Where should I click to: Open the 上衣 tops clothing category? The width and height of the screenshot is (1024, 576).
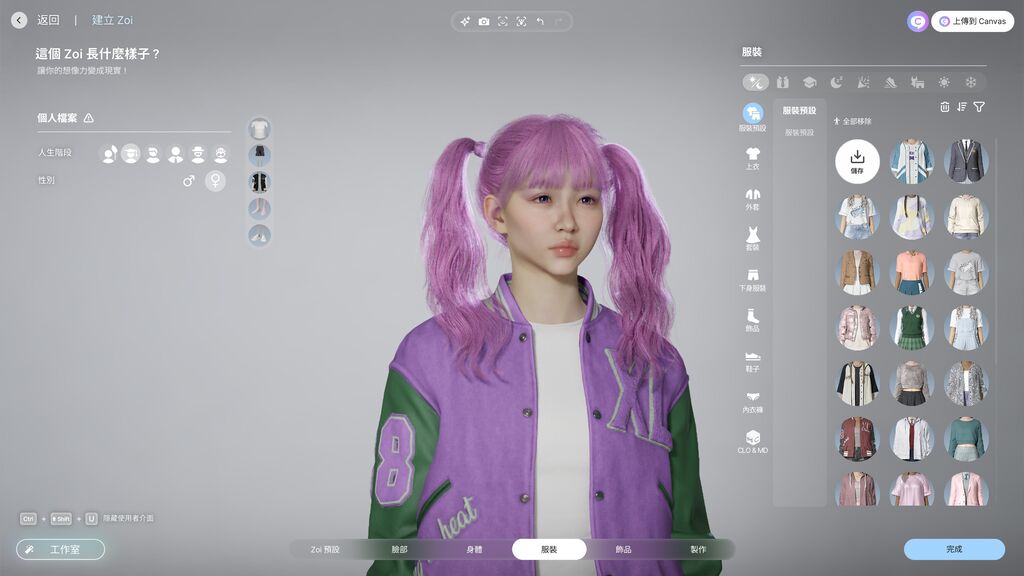tap(752, 158)
